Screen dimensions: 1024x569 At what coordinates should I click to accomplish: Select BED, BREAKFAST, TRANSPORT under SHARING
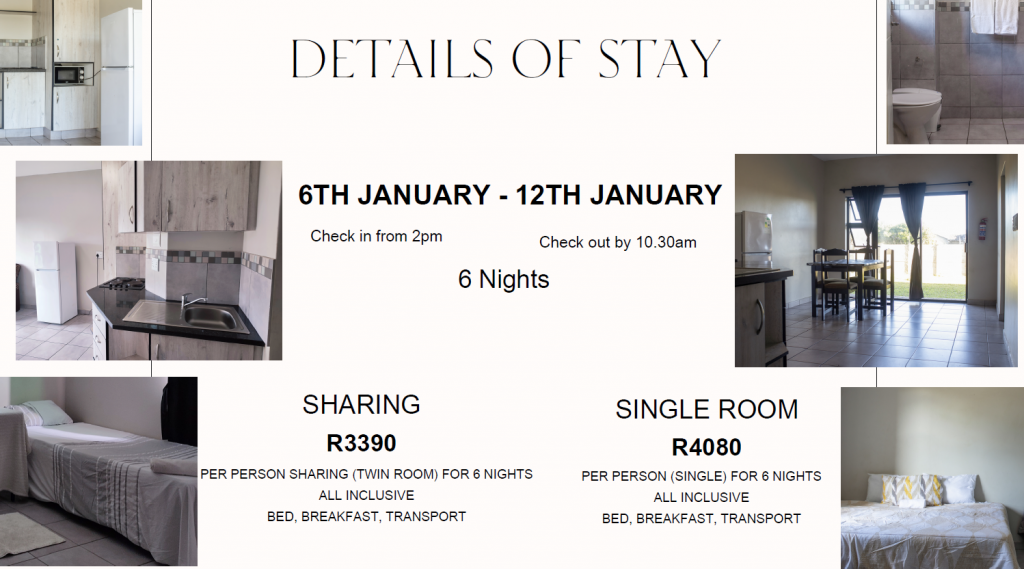click(x=366, y=517)
